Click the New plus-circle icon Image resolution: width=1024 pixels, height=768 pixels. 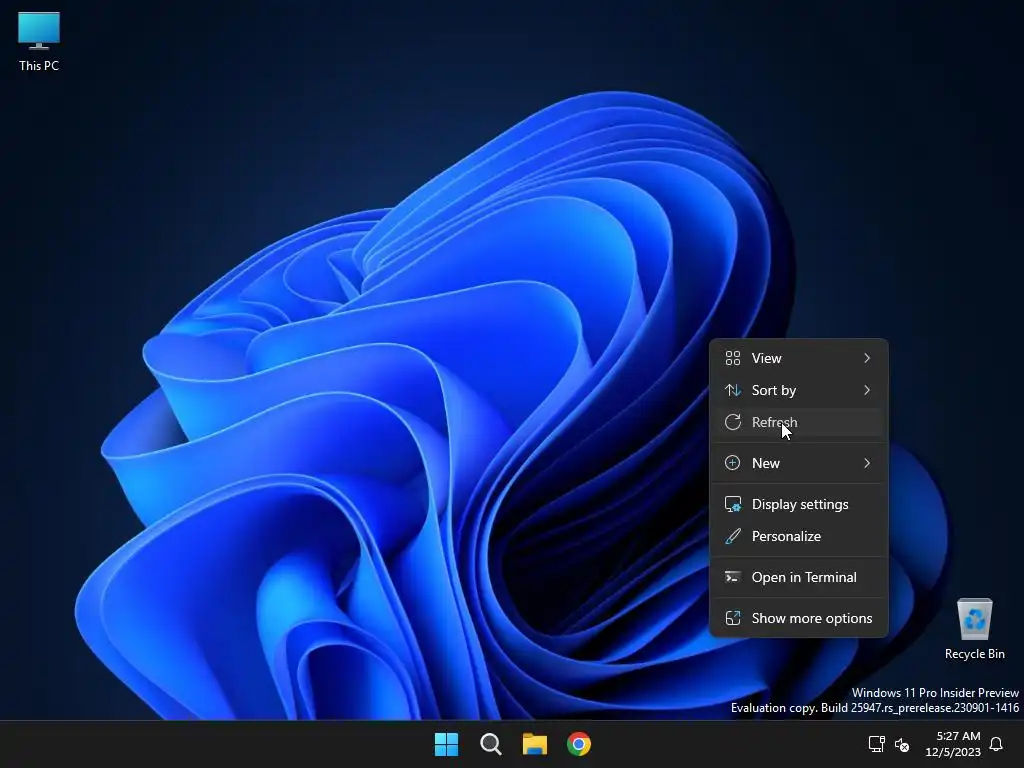click(733, 463)
